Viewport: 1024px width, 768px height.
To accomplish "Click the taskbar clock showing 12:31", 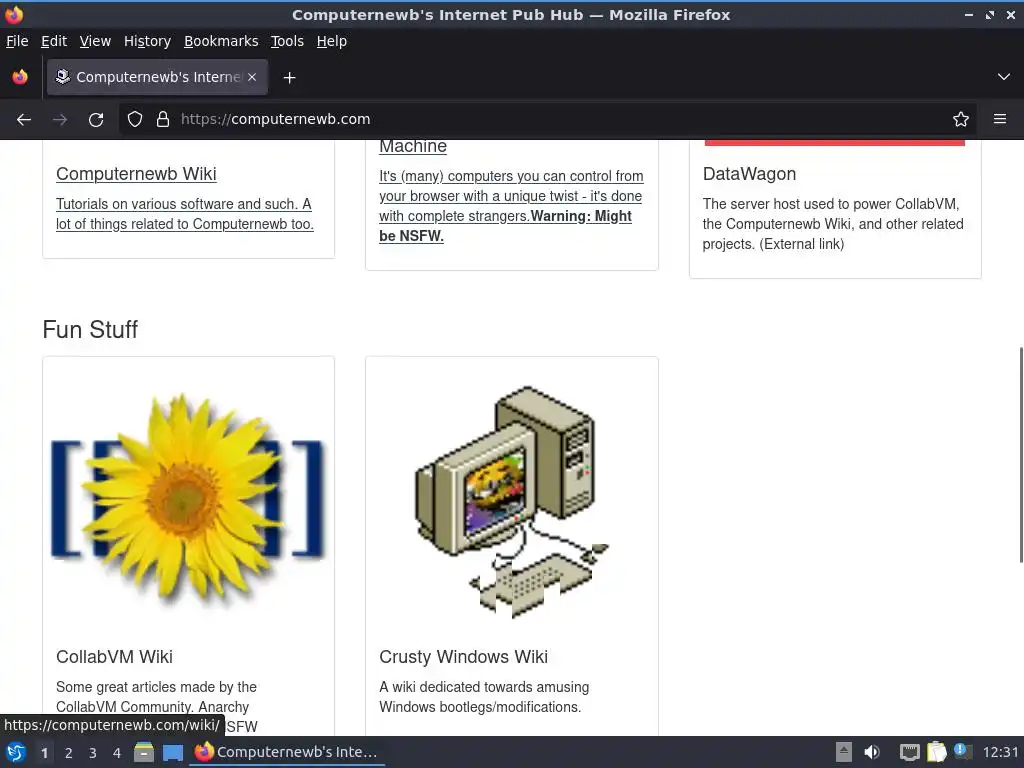I will (x=1000, y=752).
